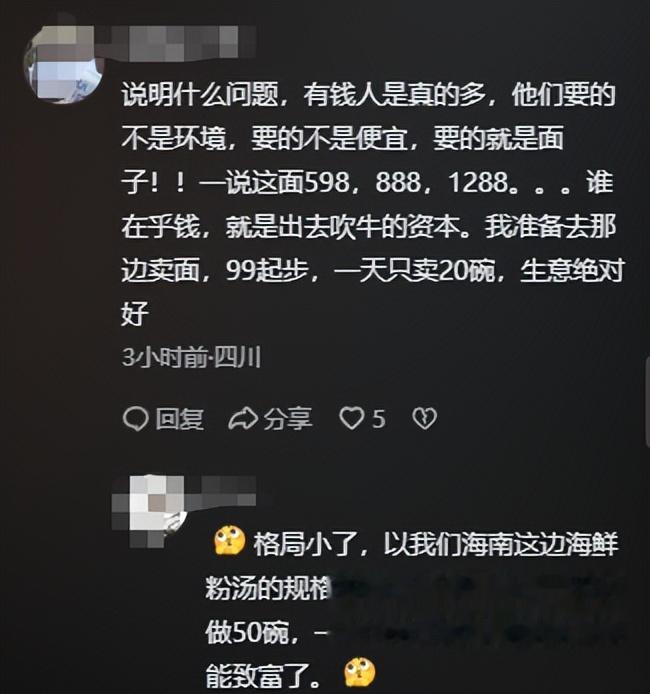Click the comment line with prices 598, 888, 1288
Screen dimensions: 650x694
367,182
